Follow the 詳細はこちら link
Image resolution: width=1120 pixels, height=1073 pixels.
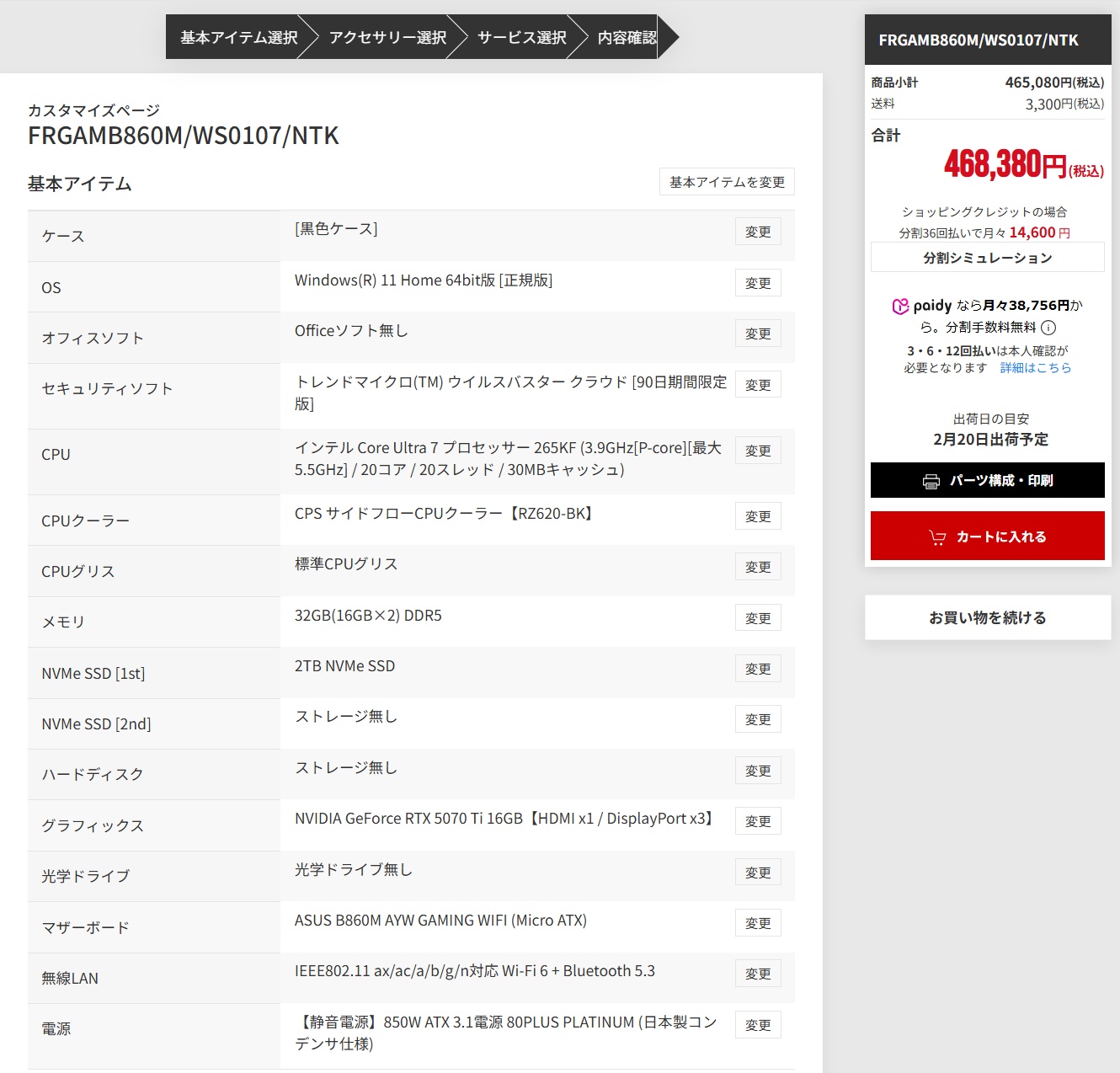point(1035,368)
